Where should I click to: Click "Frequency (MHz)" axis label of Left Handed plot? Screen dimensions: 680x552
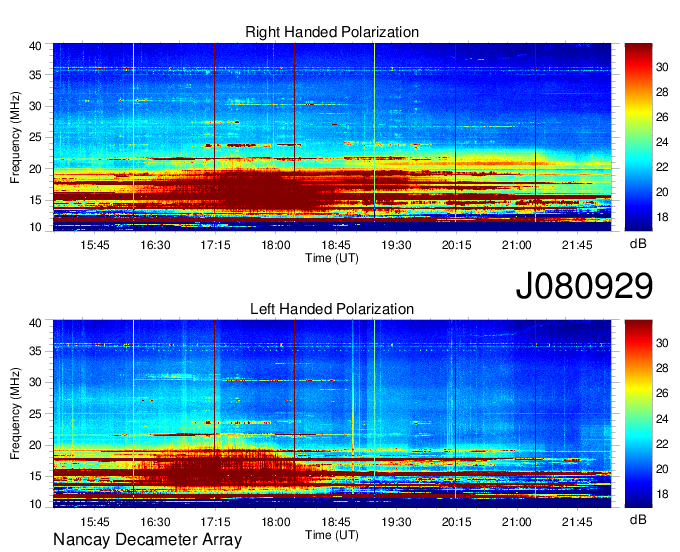coord(15,414)
